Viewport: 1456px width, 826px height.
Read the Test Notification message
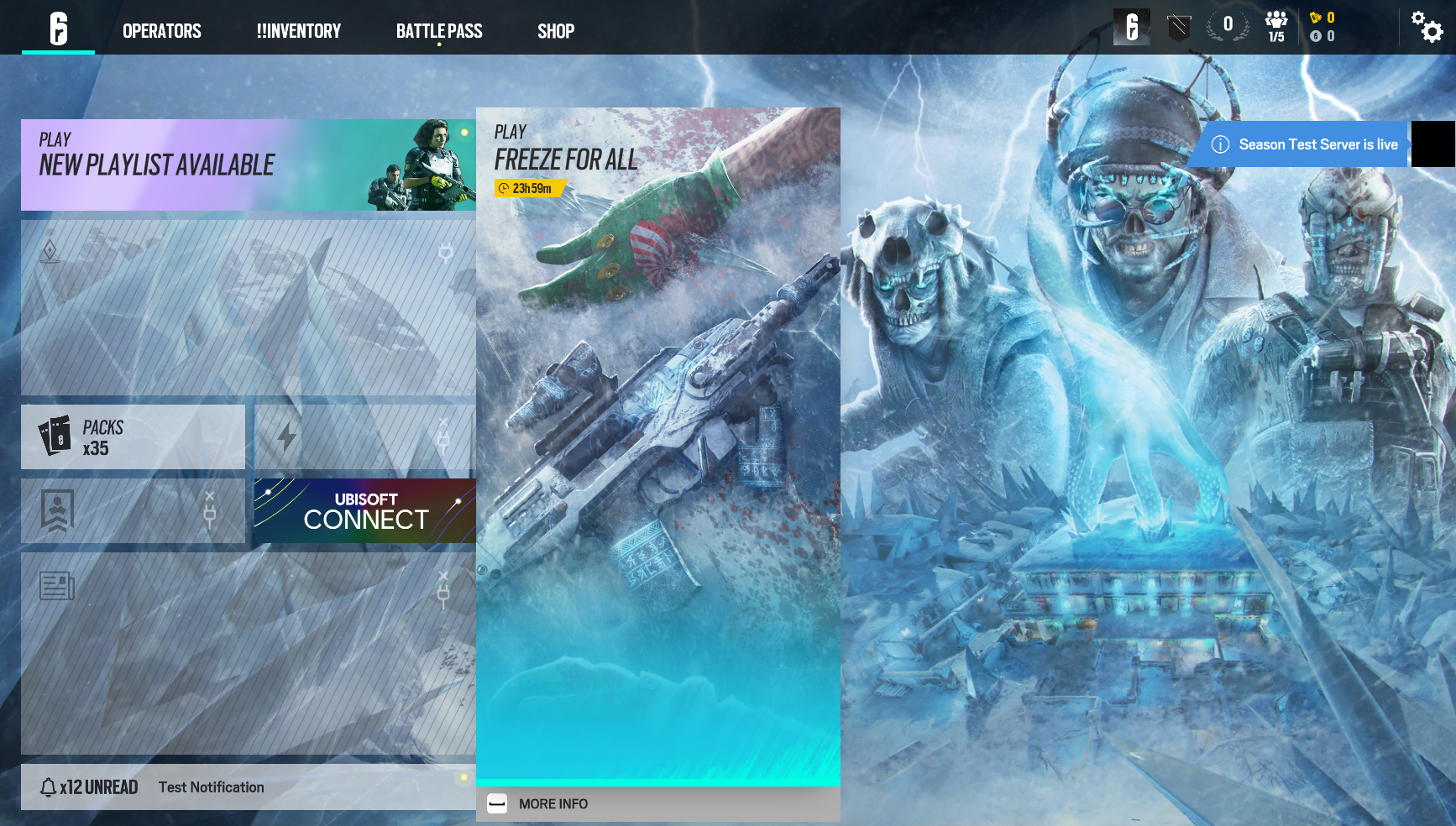click(x=212, y=787)
